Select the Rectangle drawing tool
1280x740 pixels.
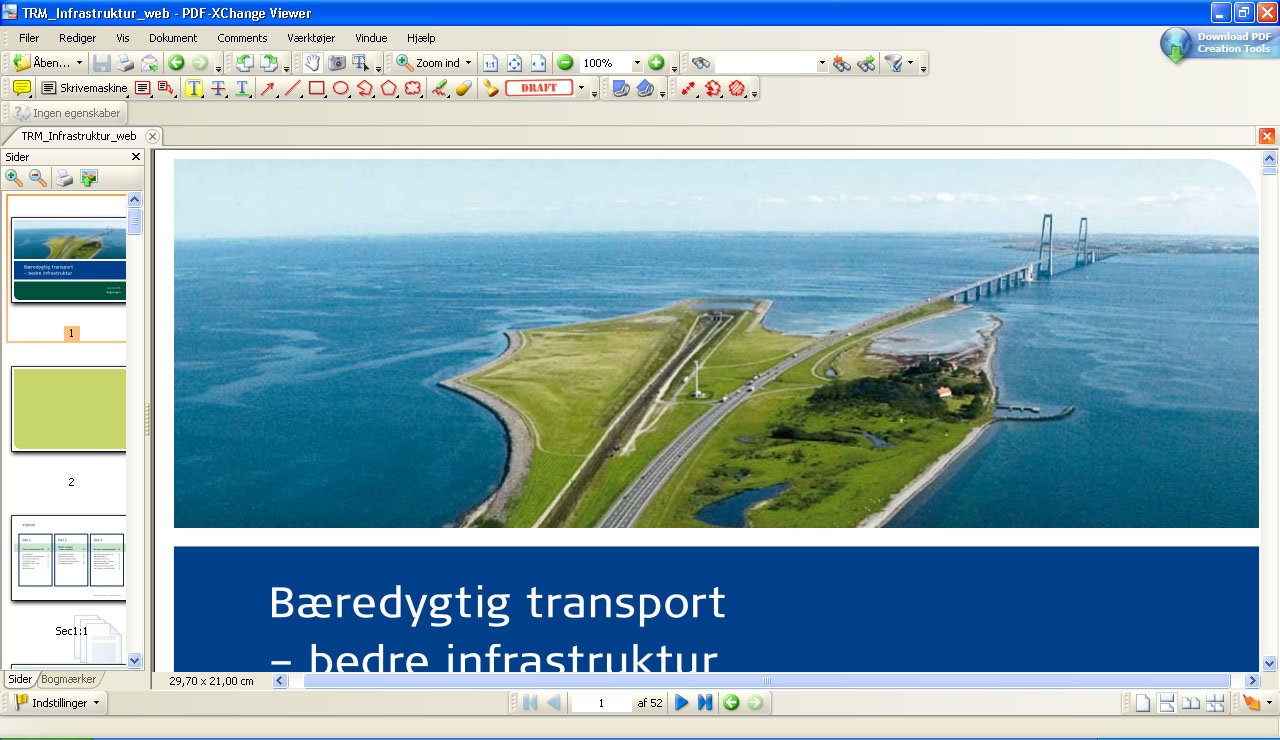point(317,88)
